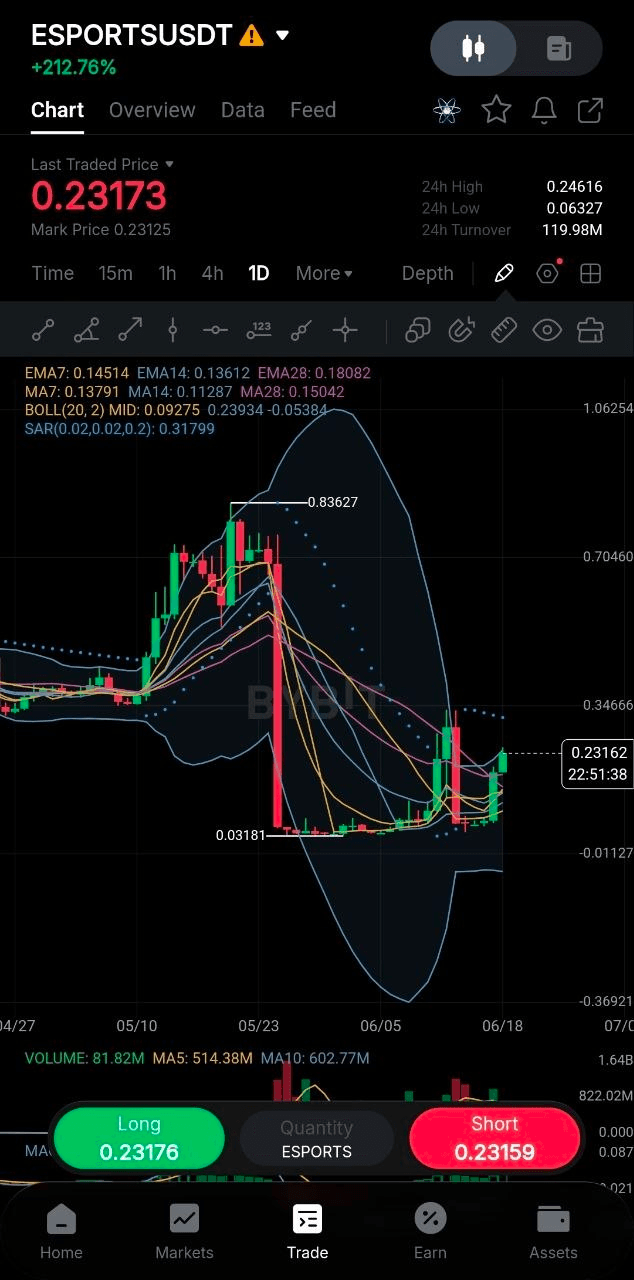
Task: Open the overlapping shapes drawing tool
Action: pos(418,330)
